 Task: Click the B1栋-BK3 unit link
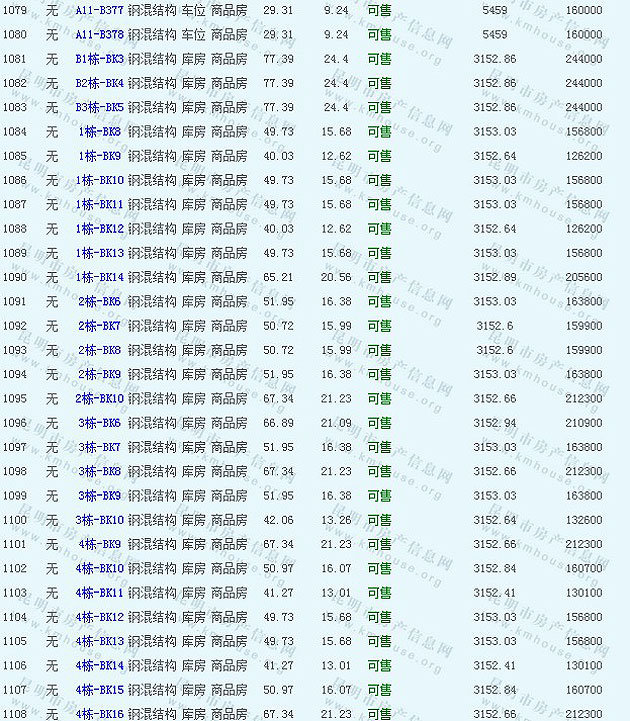(100, 59)
